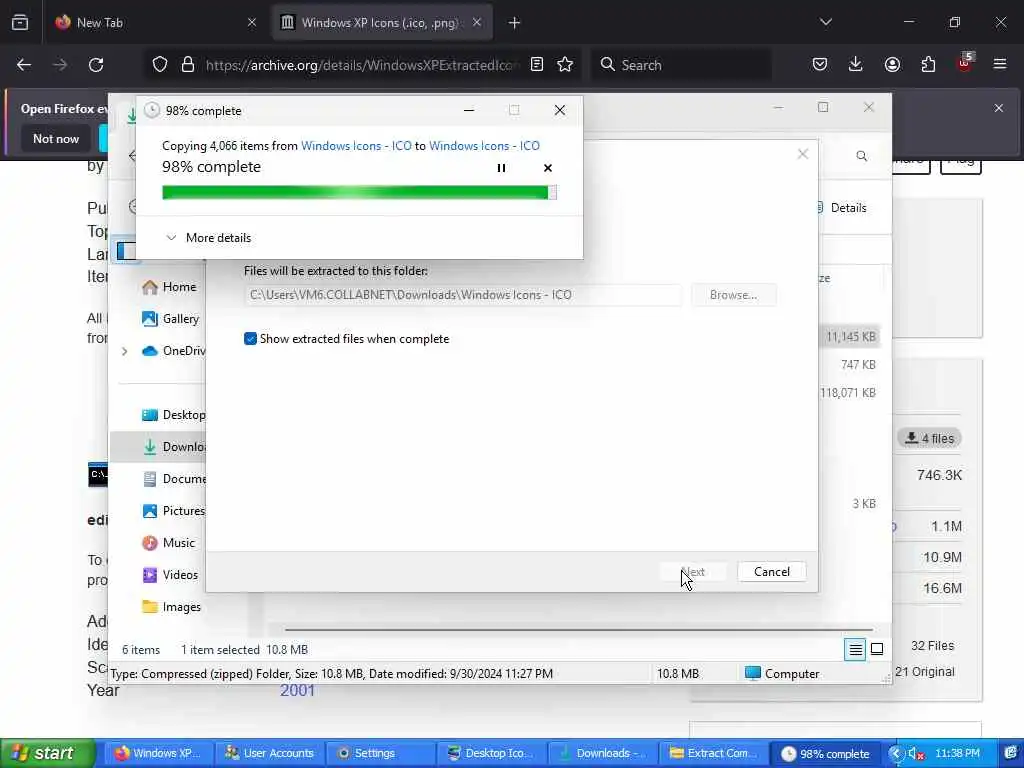Open a new Firefox tab
1024x768 pixels.
[515, 23]
